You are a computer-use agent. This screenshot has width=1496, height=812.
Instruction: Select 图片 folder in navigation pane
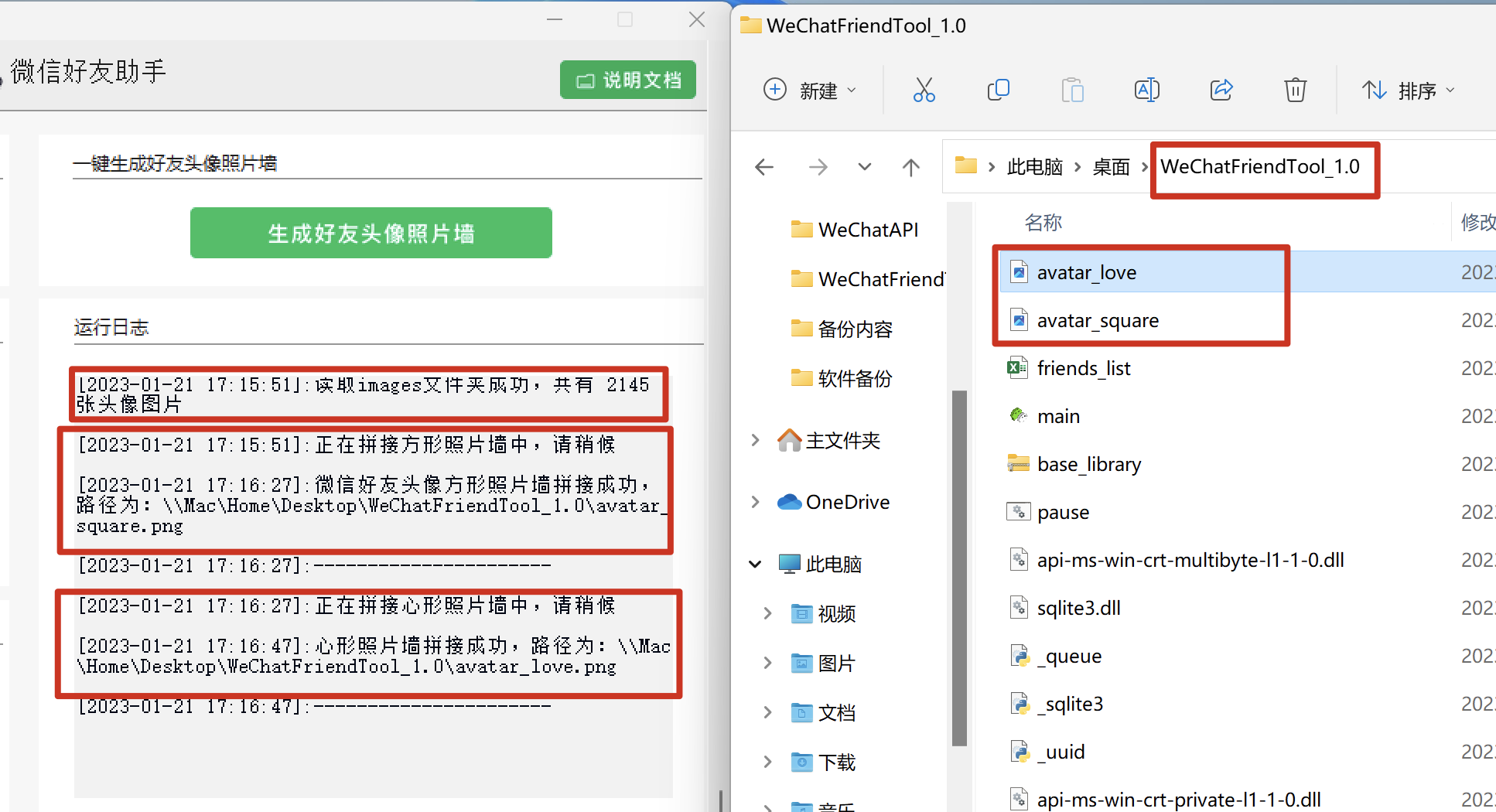pos(823,663)
